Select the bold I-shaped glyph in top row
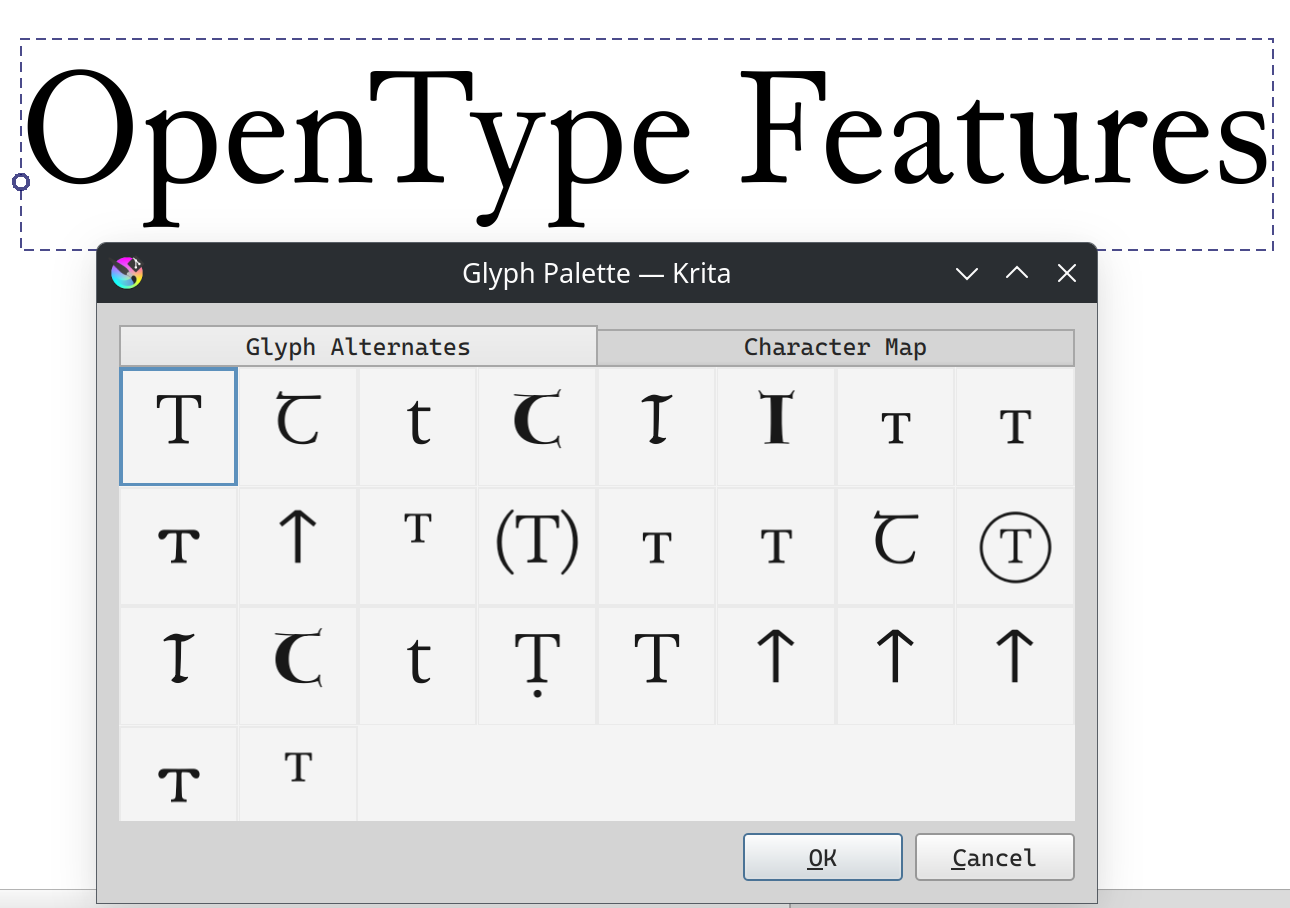 point(776,426)
